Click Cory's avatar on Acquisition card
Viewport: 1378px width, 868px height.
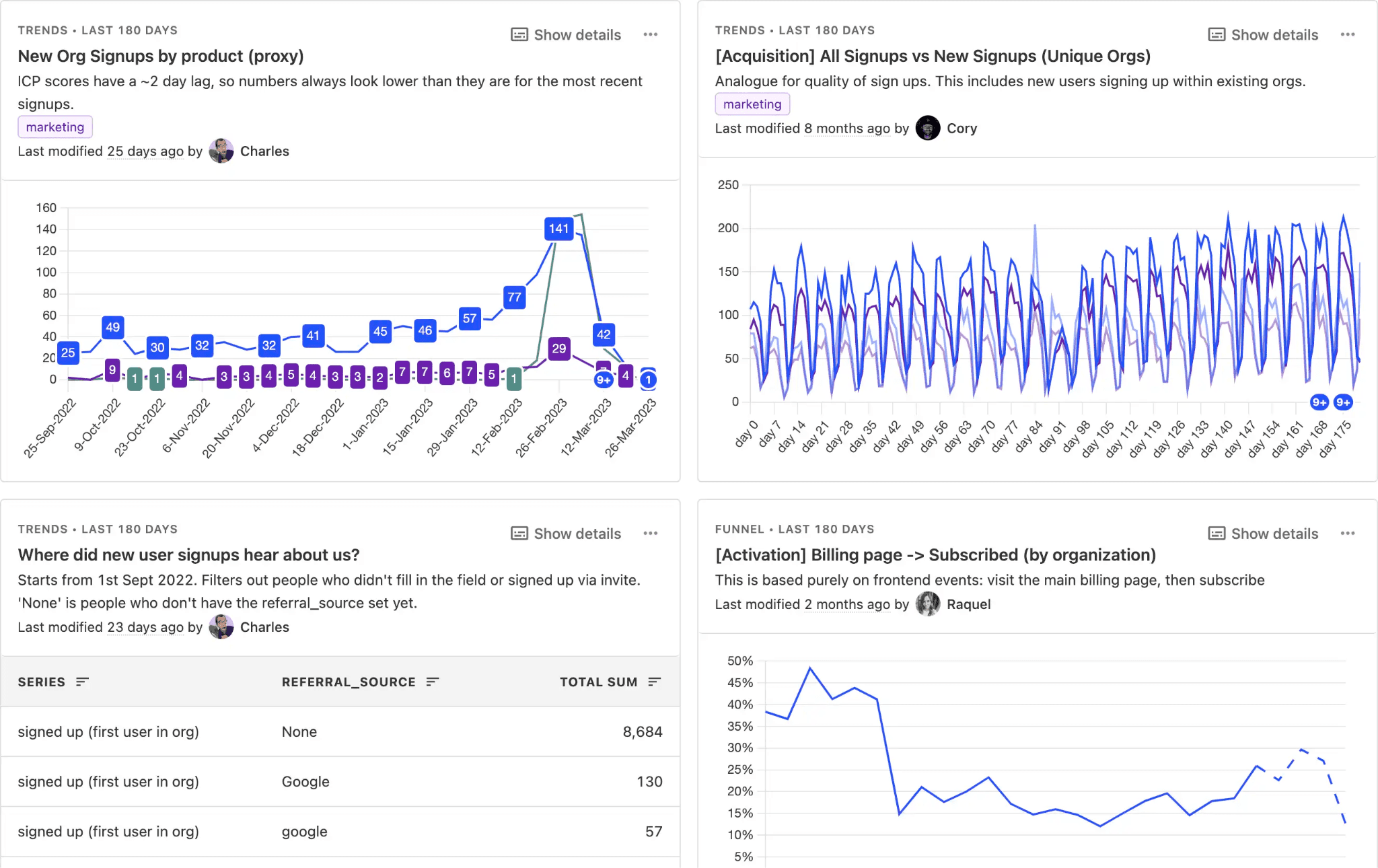[928, 128]
